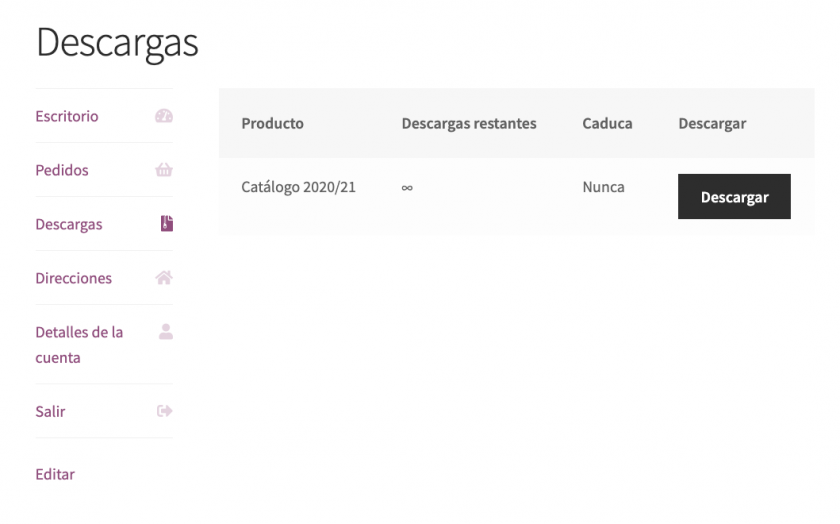
Task: Click the house icon beside Direcciones
Action: pos(164,278)
